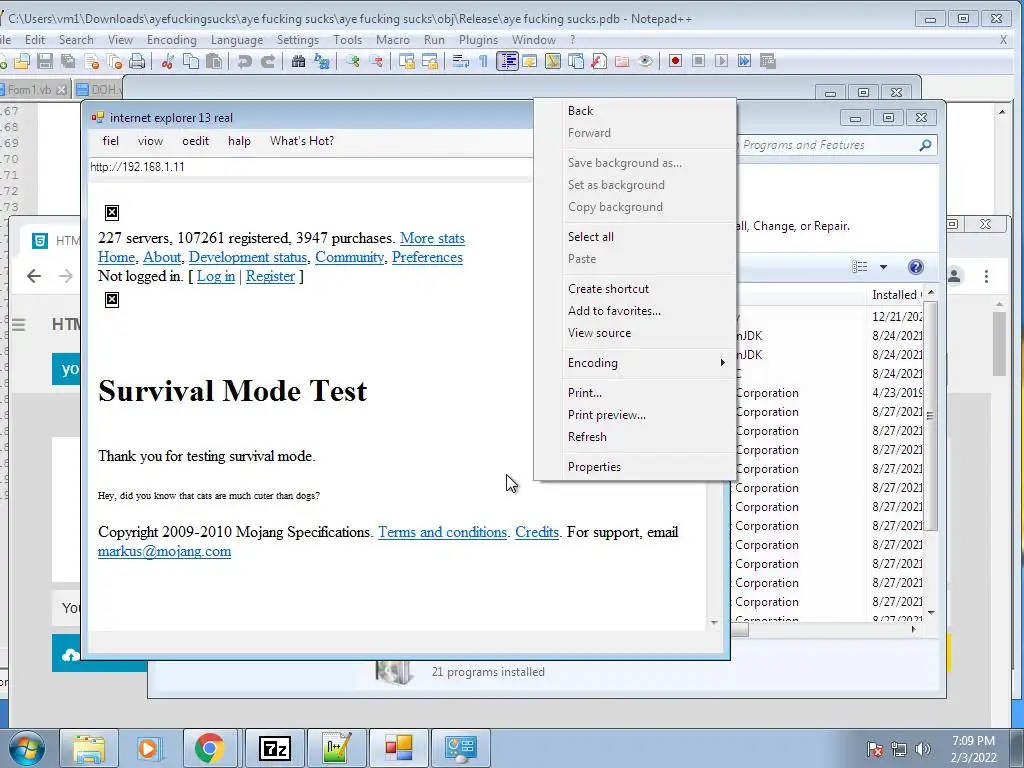This screenshot has height=768, width=1024.
Task: Click the Chrome back arrow button
Action: pos(34,276)
